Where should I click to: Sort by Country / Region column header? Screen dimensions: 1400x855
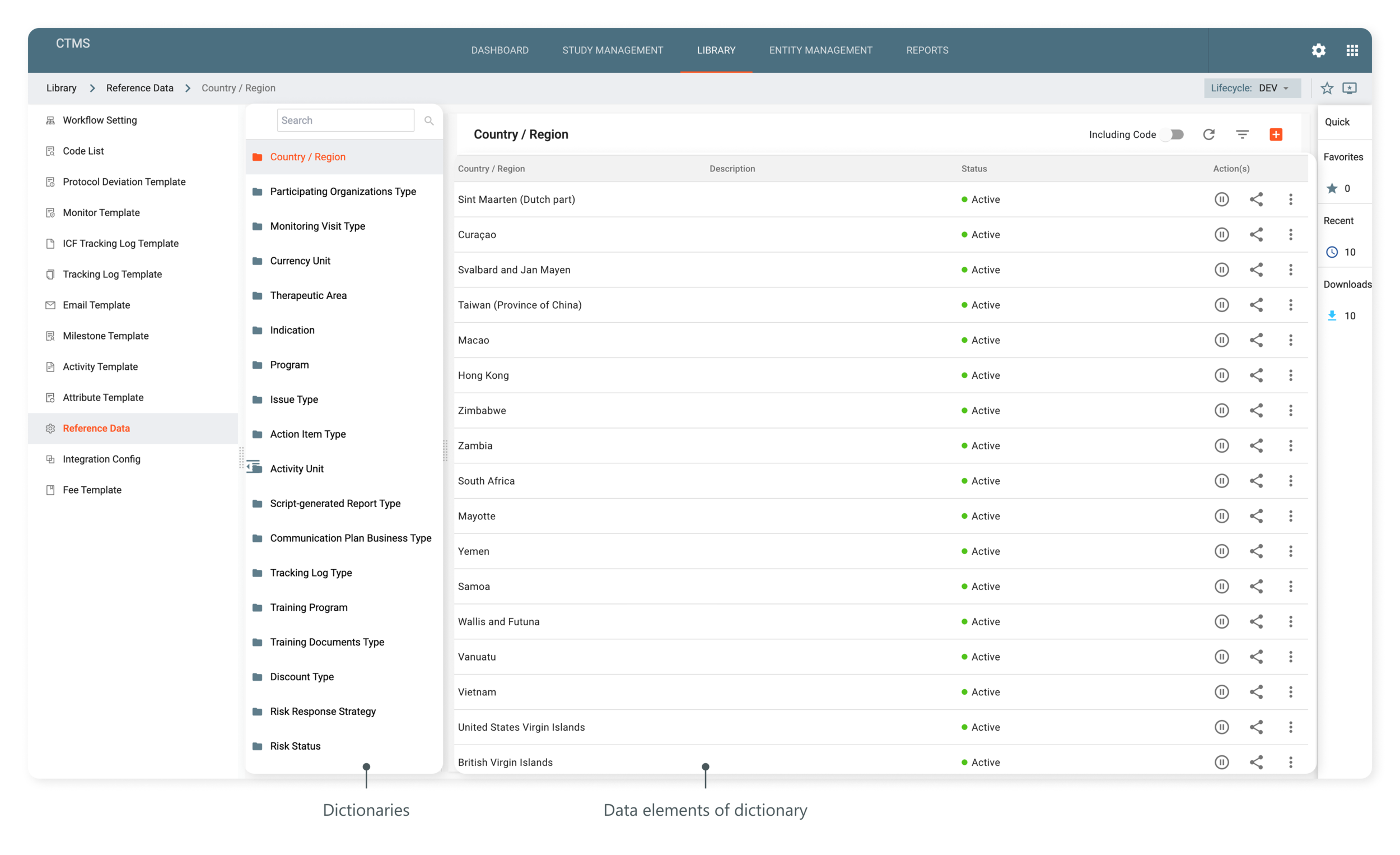[x=492, y=169]
